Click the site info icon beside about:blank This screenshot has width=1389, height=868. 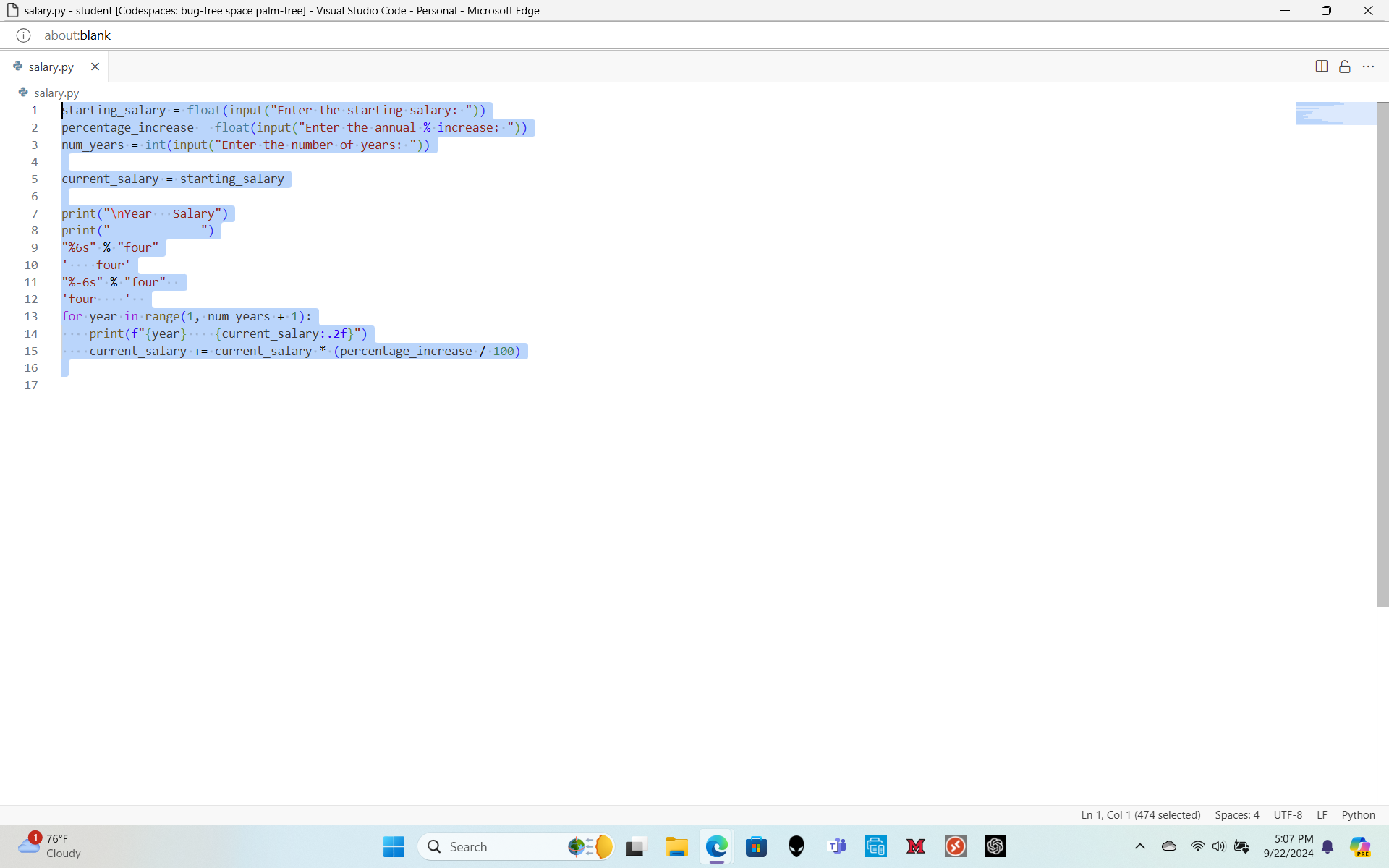23,35
